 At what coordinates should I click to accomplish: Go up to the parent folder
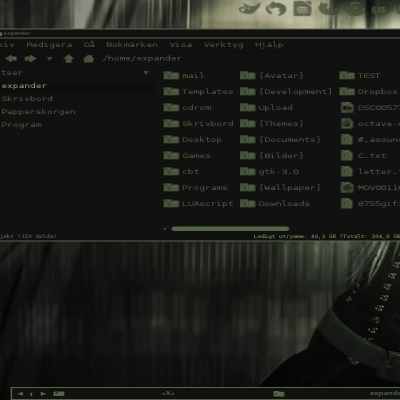68,59
